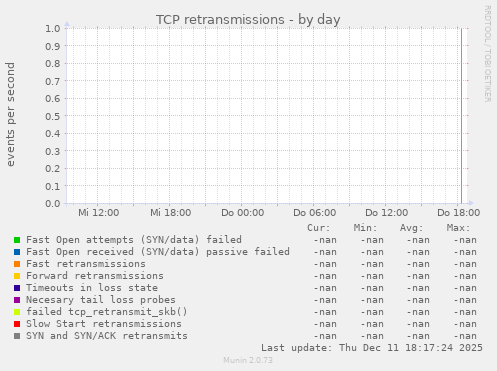Click the 'Do 00:00' time axis label
Image resolution: width=497 pixels, height=371 pixels.
243,213
